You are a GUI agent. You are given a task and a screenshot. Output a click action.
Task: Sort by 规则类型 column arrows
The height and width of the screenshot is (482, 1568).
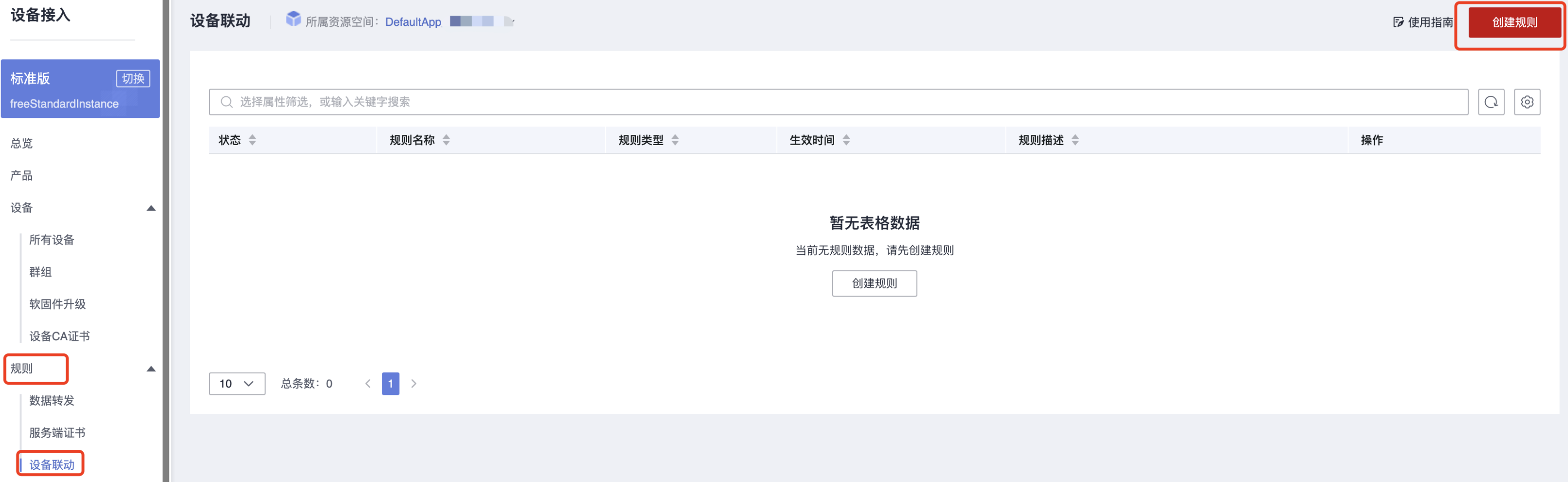[x=675, y=140]
